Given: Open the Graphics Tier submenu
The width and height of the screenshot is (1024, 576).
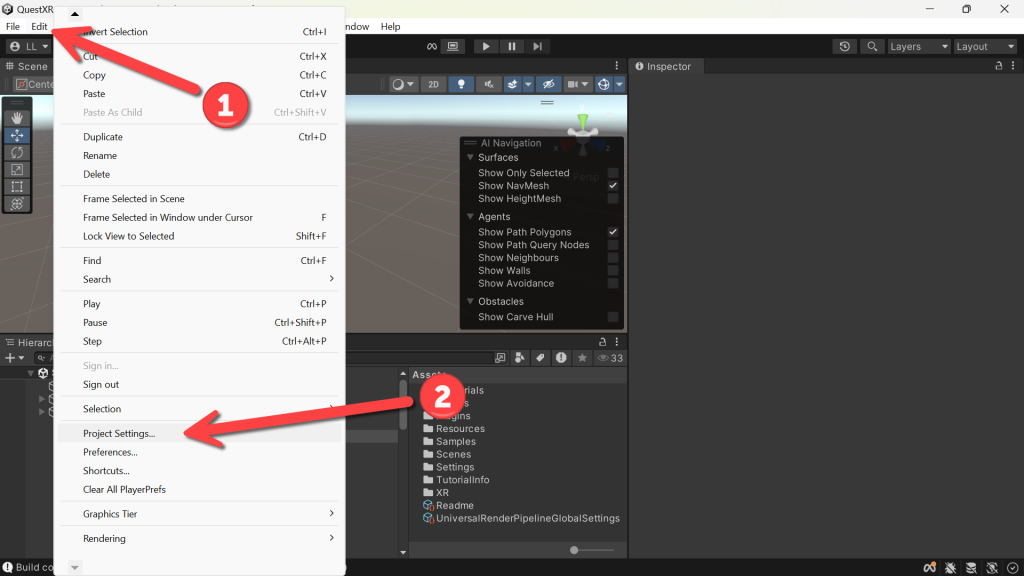Looking at the screenshot, I should pos(199,514).
